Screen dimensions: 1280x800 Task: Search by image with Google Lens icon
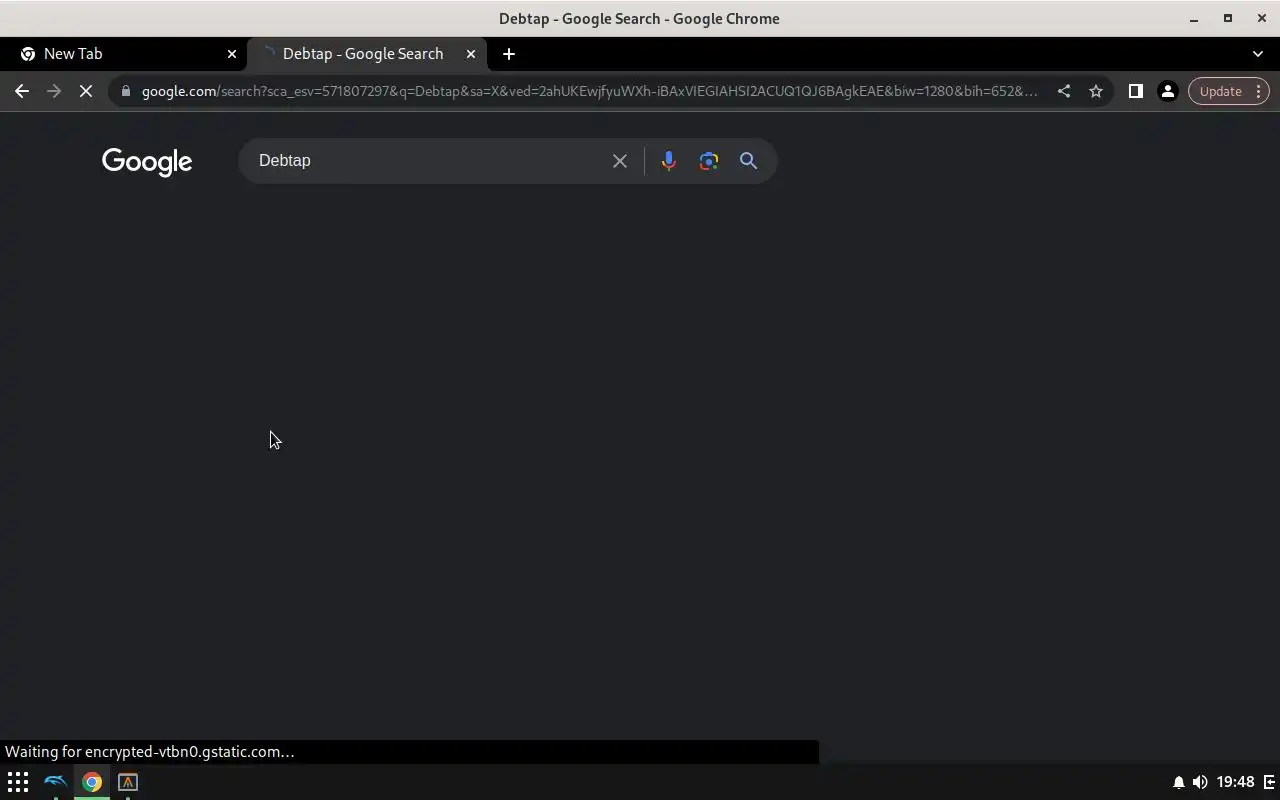(709, 161)
